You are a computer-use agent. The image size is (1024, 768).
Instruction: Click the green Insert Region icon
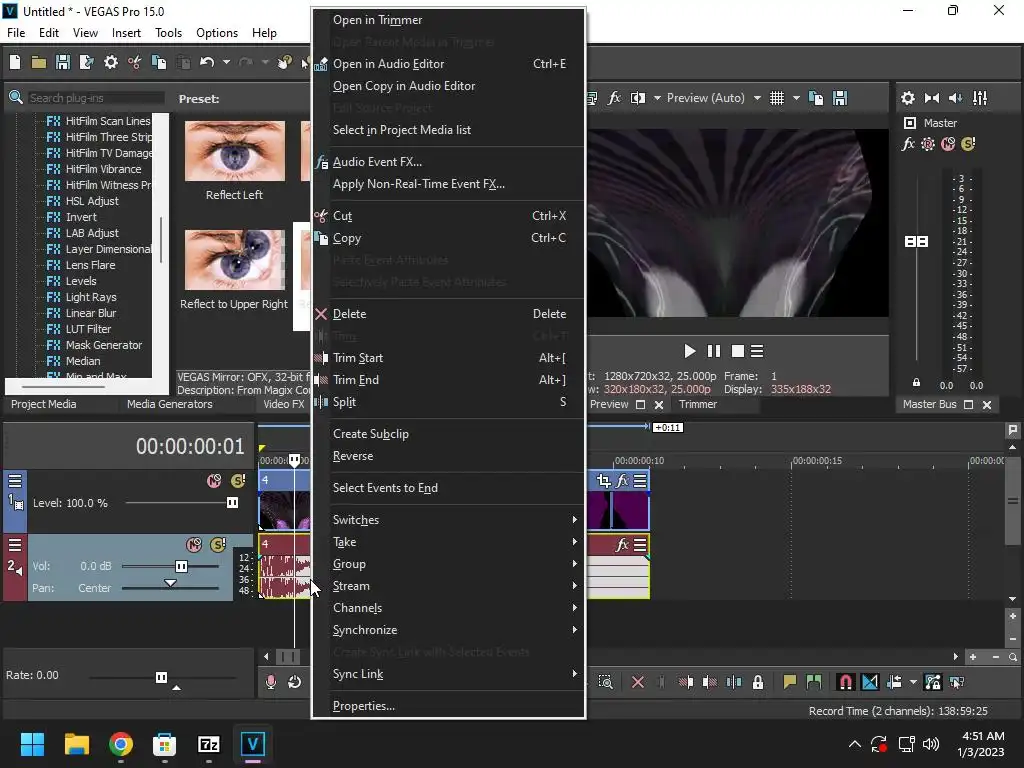coord(814,682)
